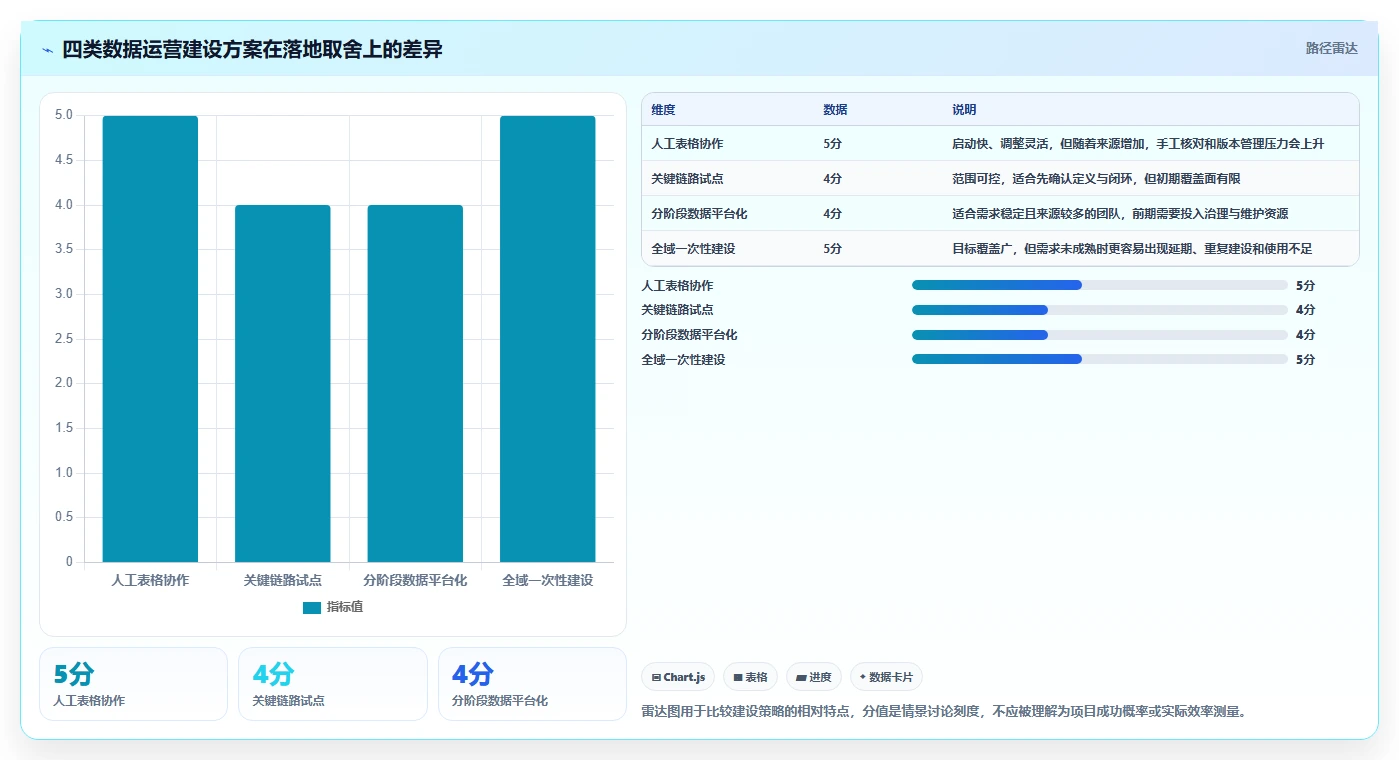Select the 数据卡片 tag chip
1399x760 pixels.
[886, 677]
